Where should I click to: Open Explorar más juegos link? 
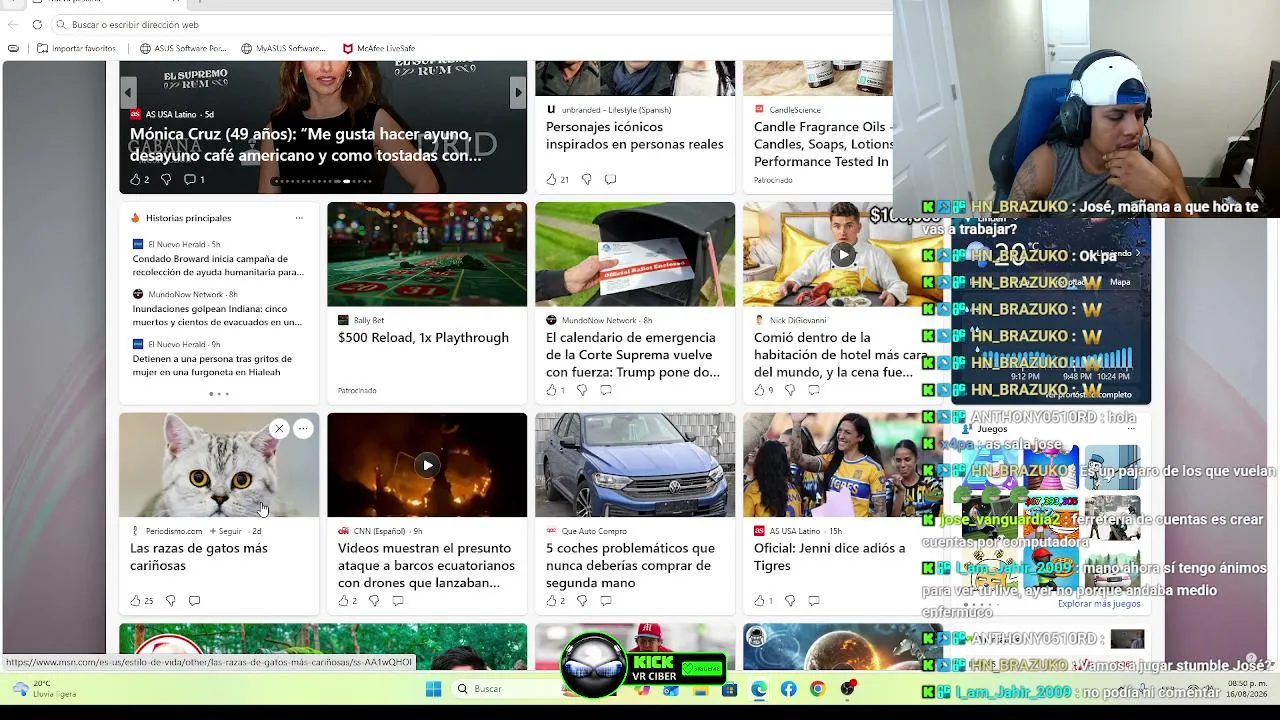click(1099, 604)
